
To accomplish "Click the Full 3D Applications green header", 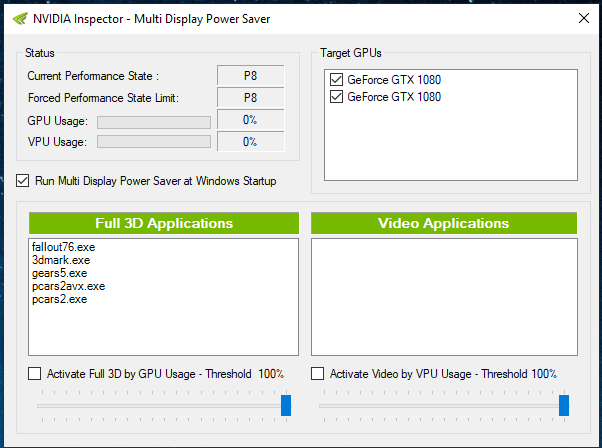I will click(x=164, y=223).
